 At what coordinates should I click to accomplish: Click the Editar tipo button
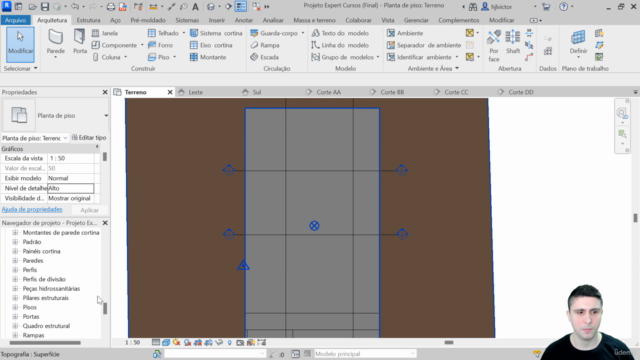89,138
